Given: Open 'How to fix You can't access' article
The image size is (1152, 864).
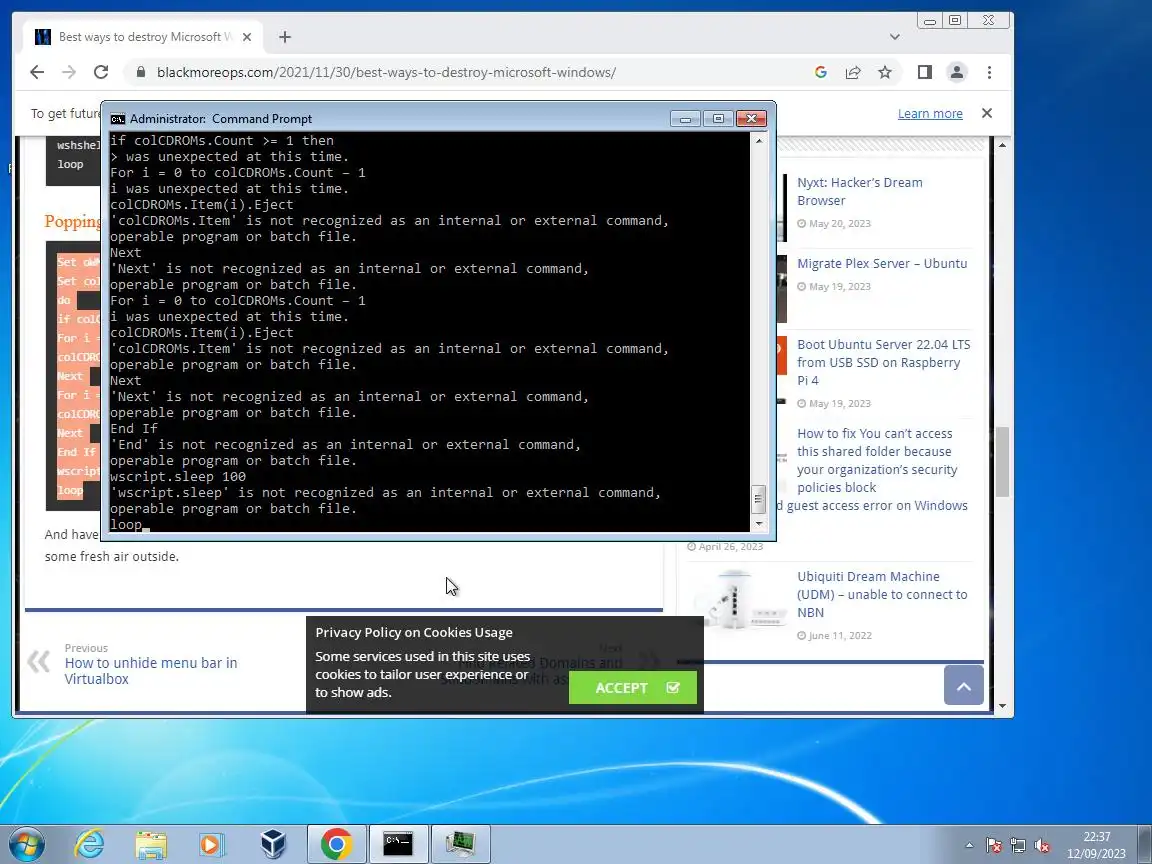Looking at the screenshot, I should 876,461.
